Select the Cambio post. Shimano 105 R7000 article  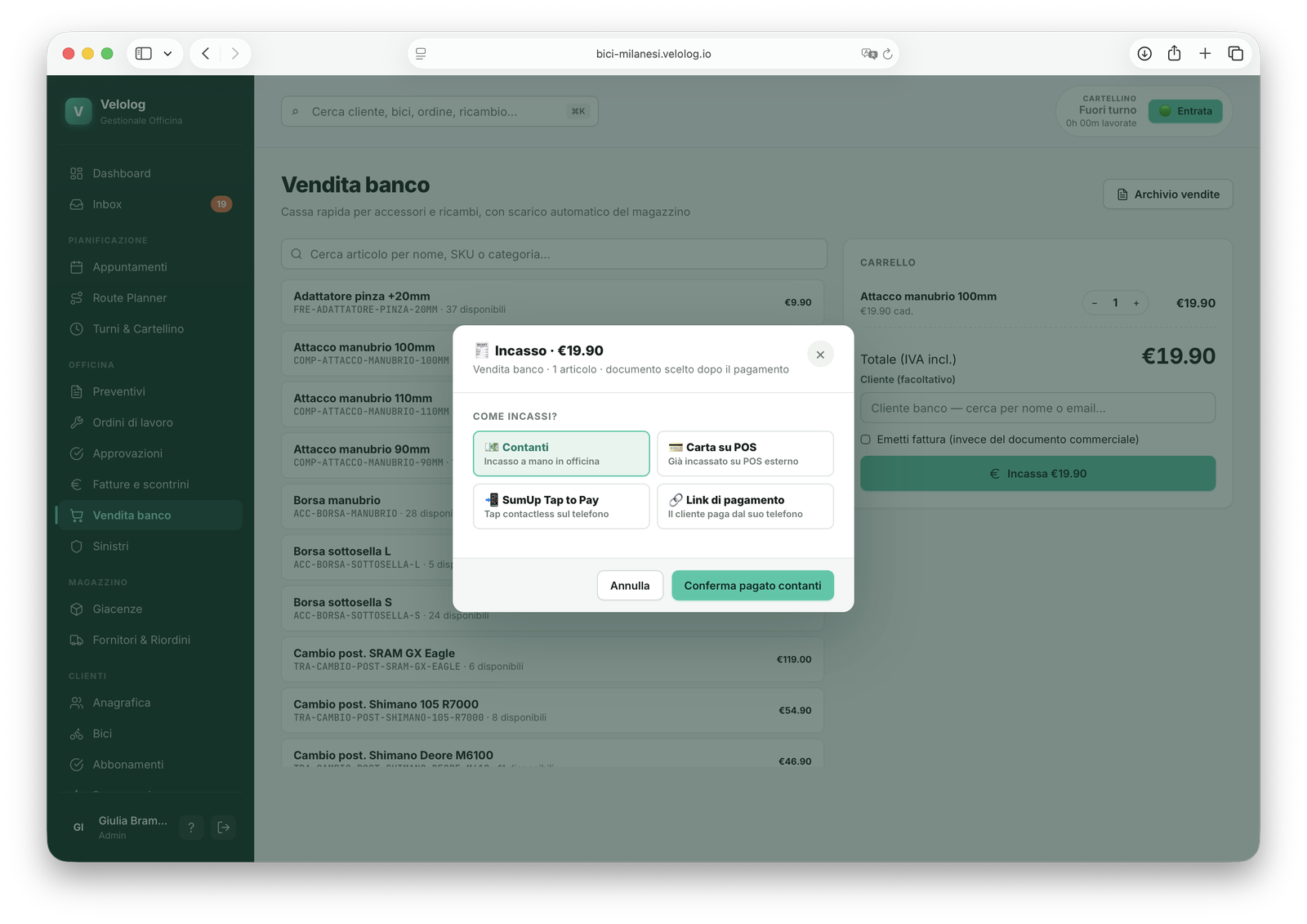point(553,710)
